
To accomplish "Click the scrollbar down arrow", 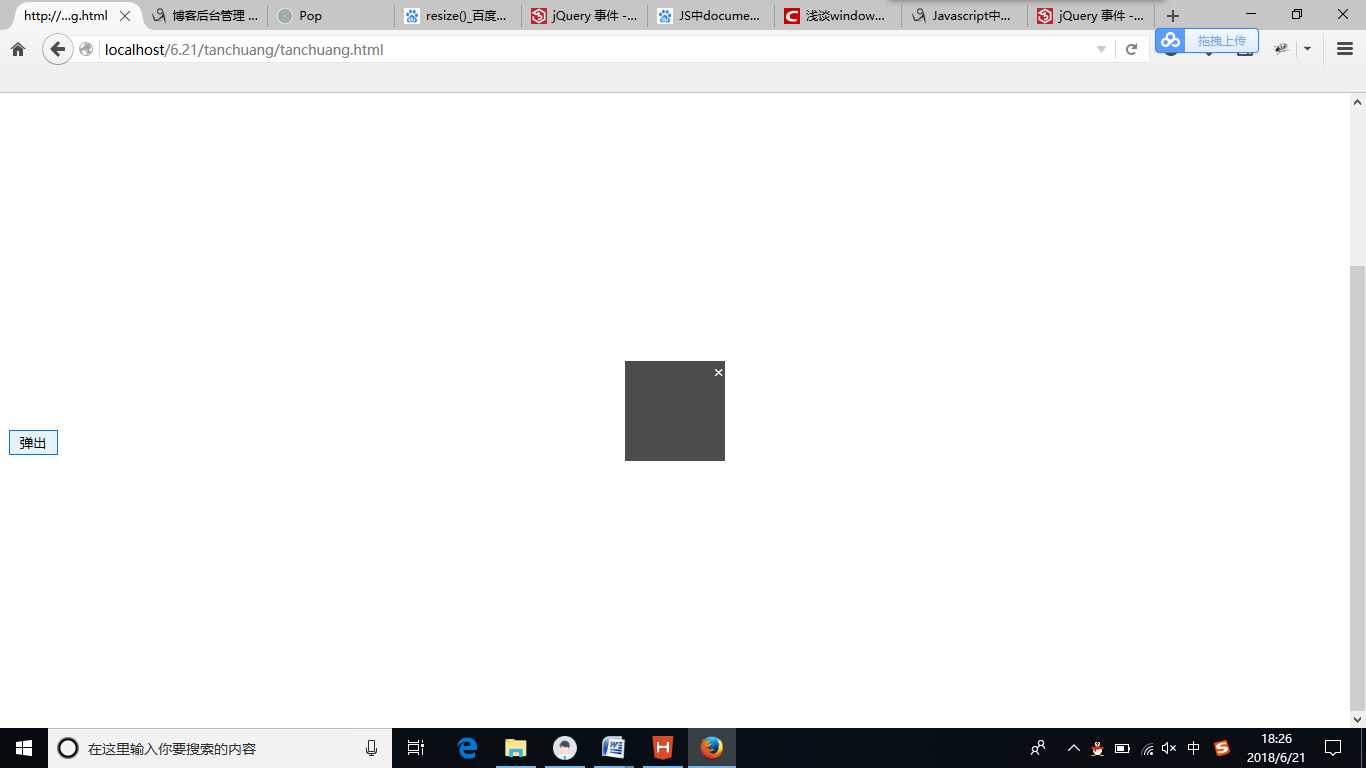I will (x=1357, y=719).
